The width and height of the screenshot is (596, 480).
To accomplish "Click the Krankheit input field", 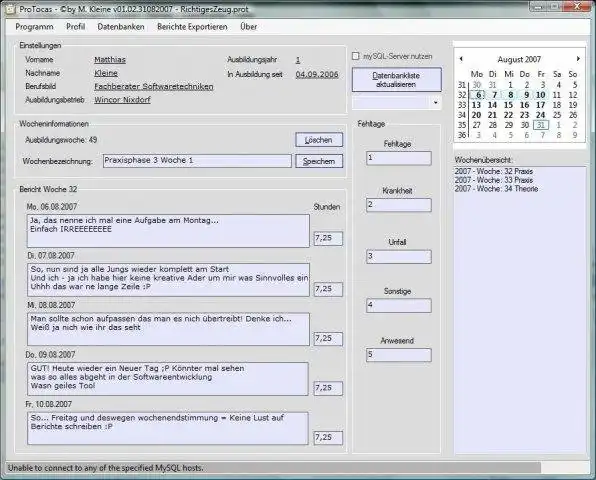I will [x=399, y=205].
